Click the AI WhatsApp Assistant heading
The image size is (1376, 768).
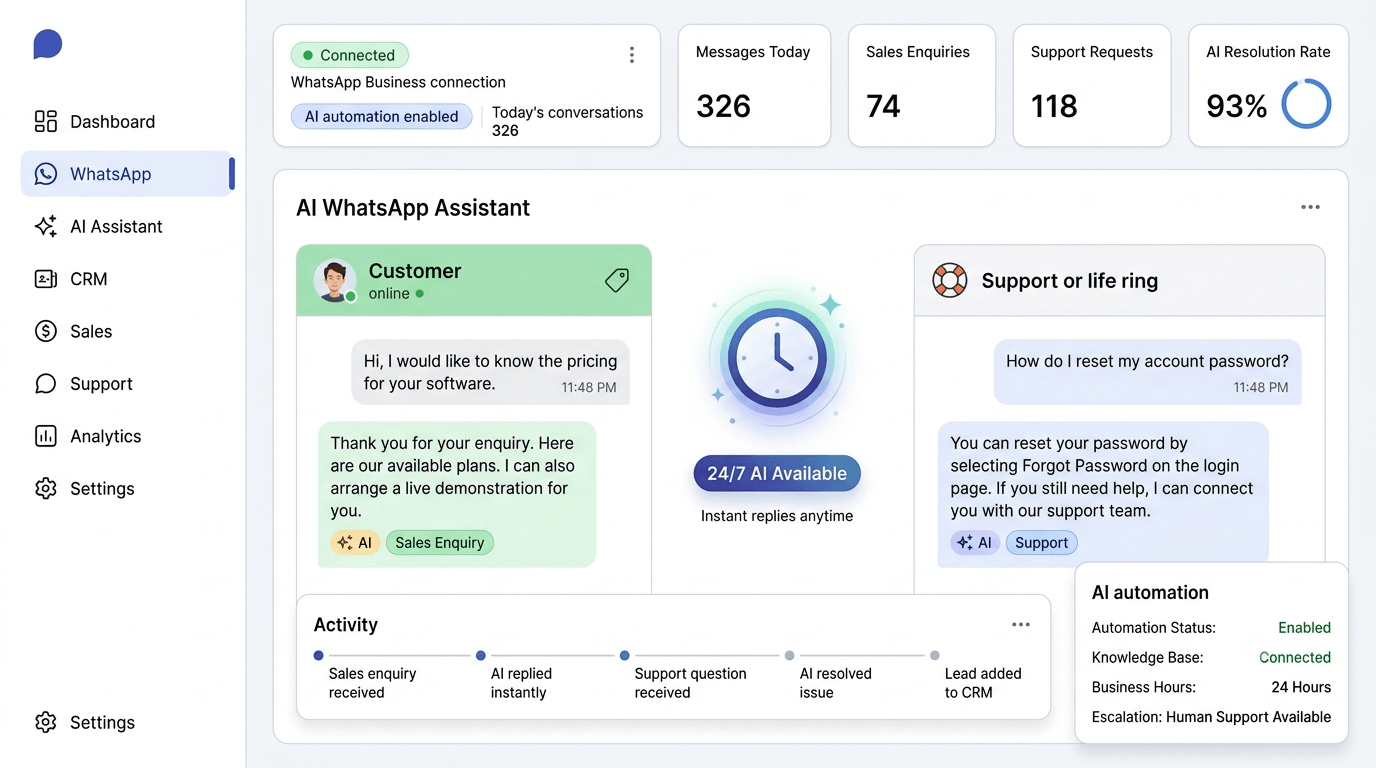[413, 208]
